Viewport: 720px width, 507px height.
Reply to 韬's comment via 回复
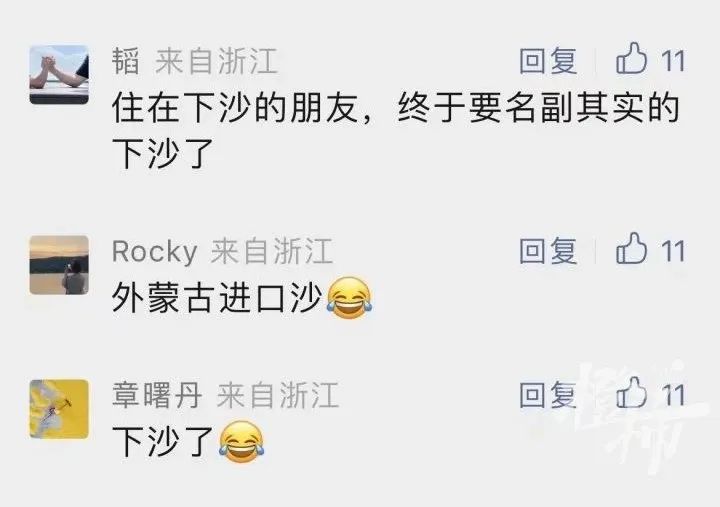click(x=548, y=61)
